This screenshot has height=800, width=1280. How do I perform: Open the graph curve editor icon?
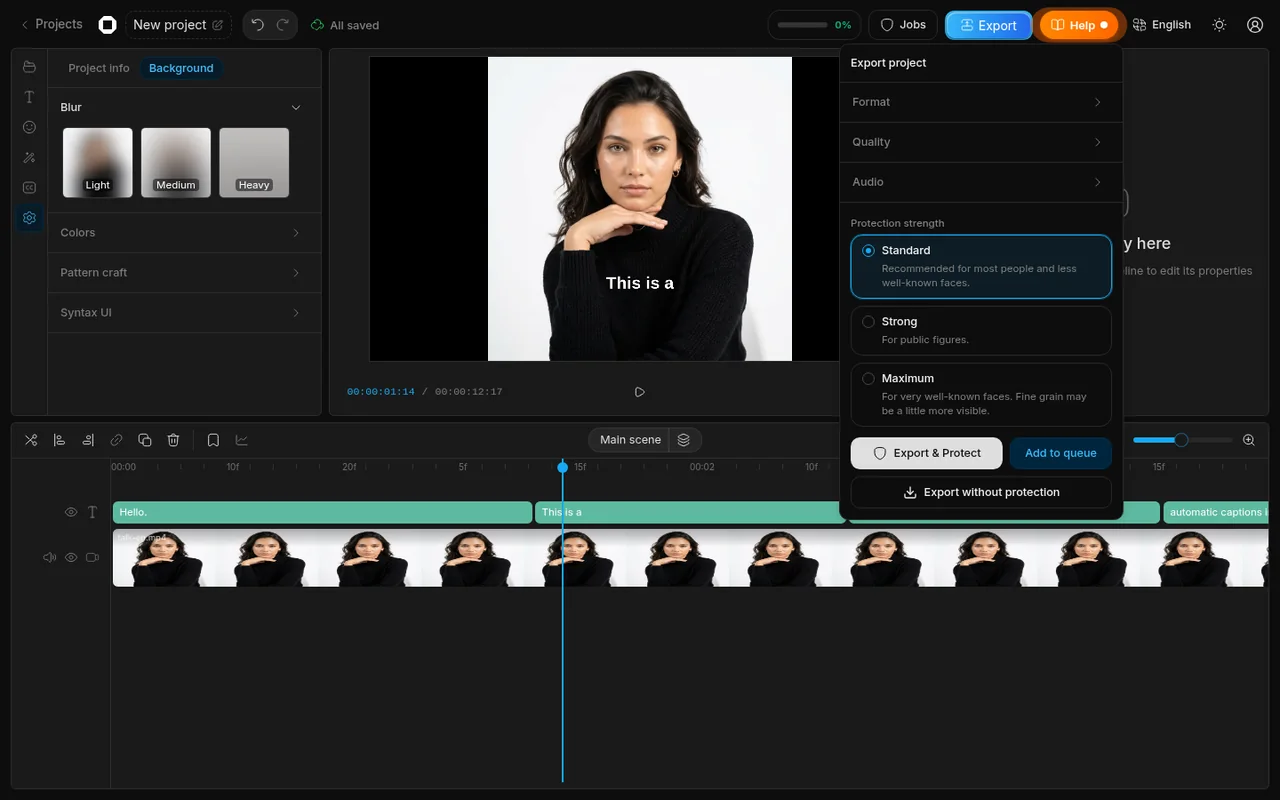click(242, 440)
